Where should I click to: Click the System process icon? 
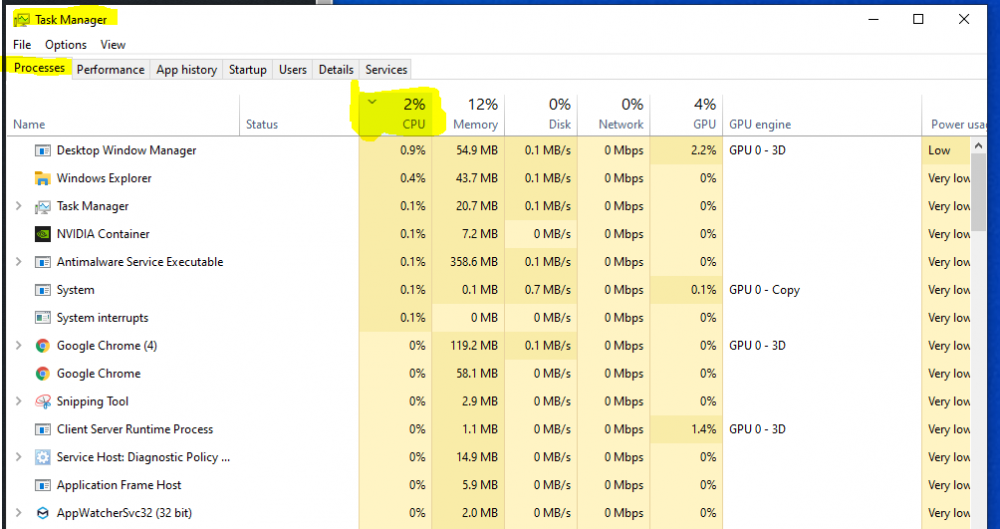(x=43, y=290)
